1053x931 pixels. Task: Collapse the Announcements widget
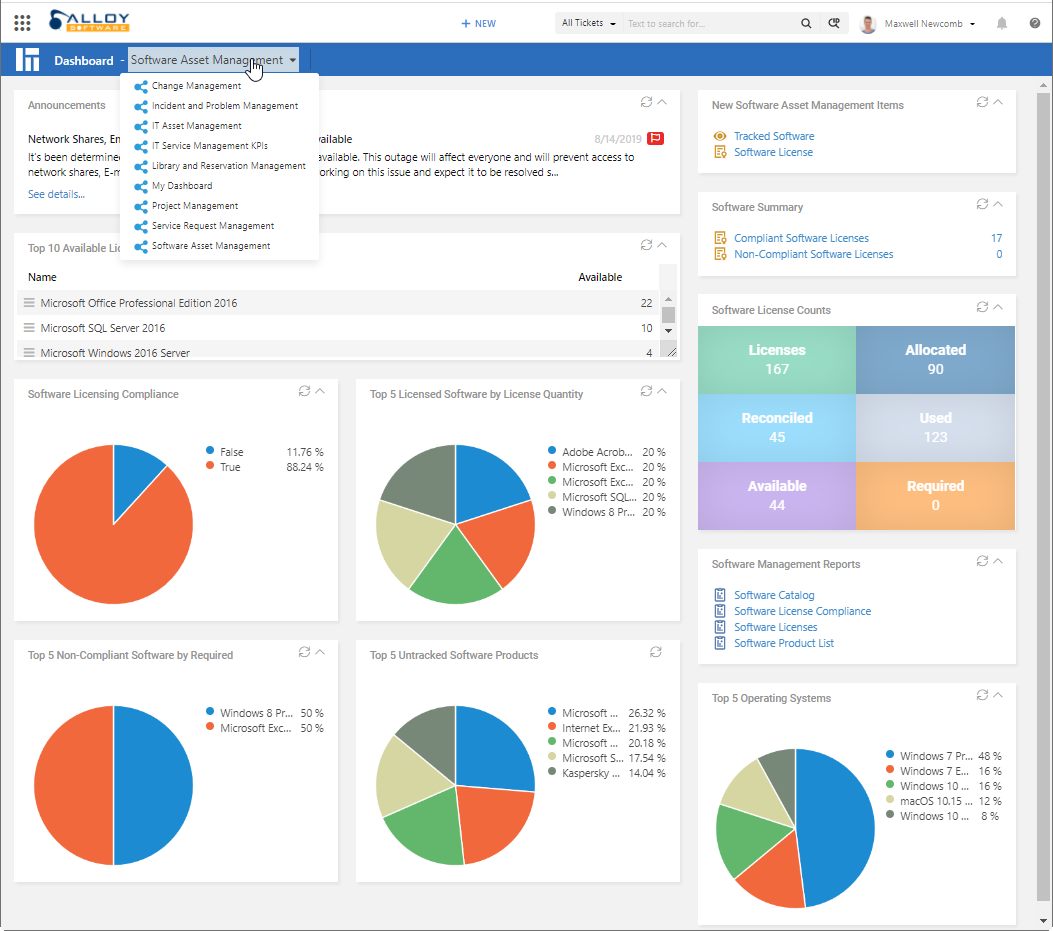(662, 102)
